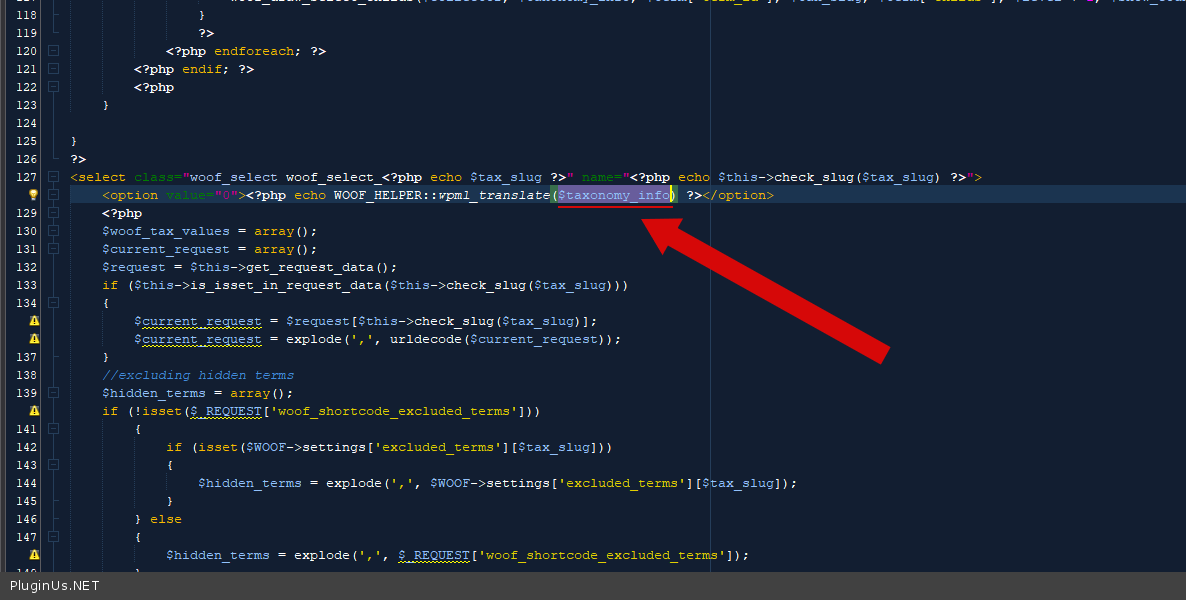The height and width of the screenshot is (600, 1186).
Task: Click line number 144 in the gutter
Action: point(26,483)
